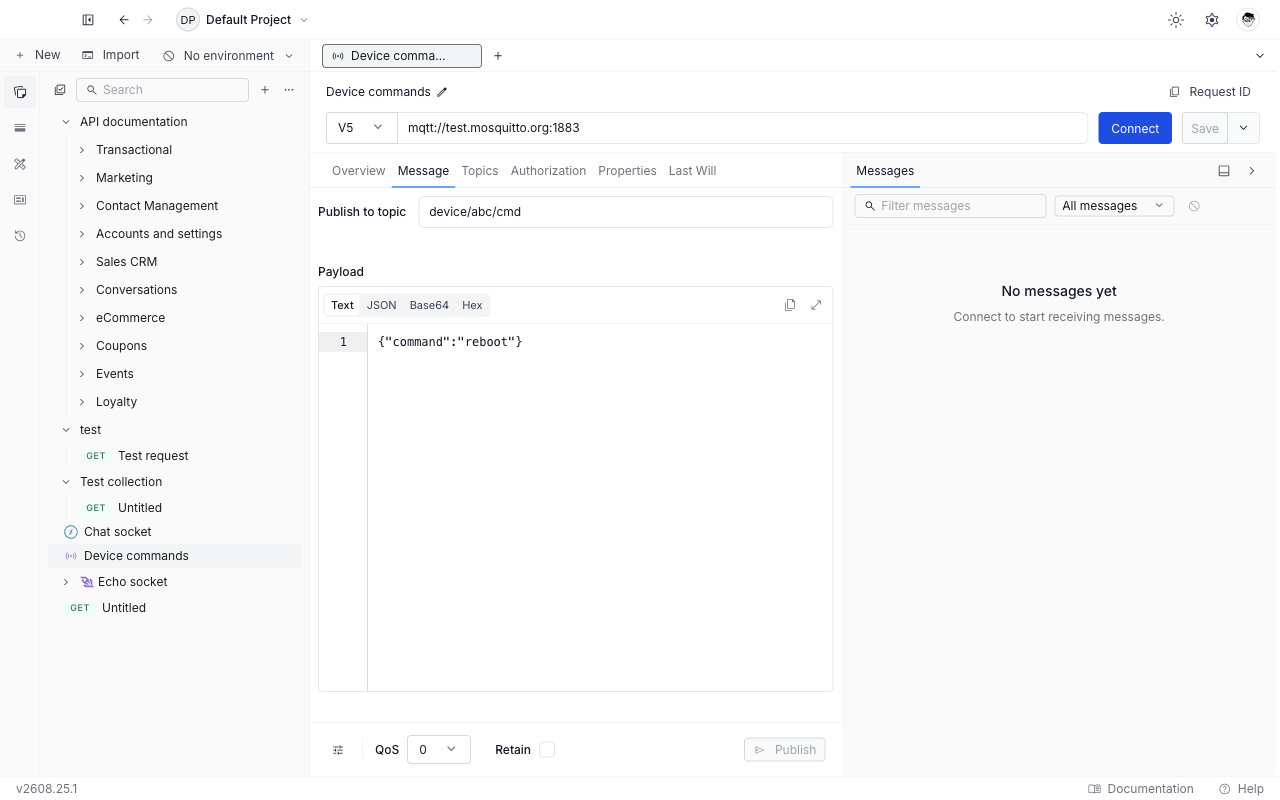Image resolution: width=1280 pixels, height=800 pixels.
Task: Open the history sidebar icon
Action: [x=20, y=236]
